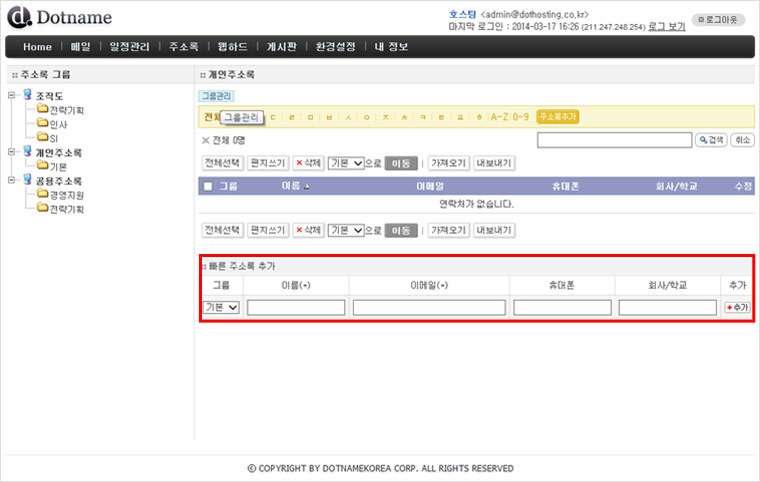This screenshot has height=482, width=760.
Task: Select the 조직도 organization tree icon
Action: tap(27, 95)
